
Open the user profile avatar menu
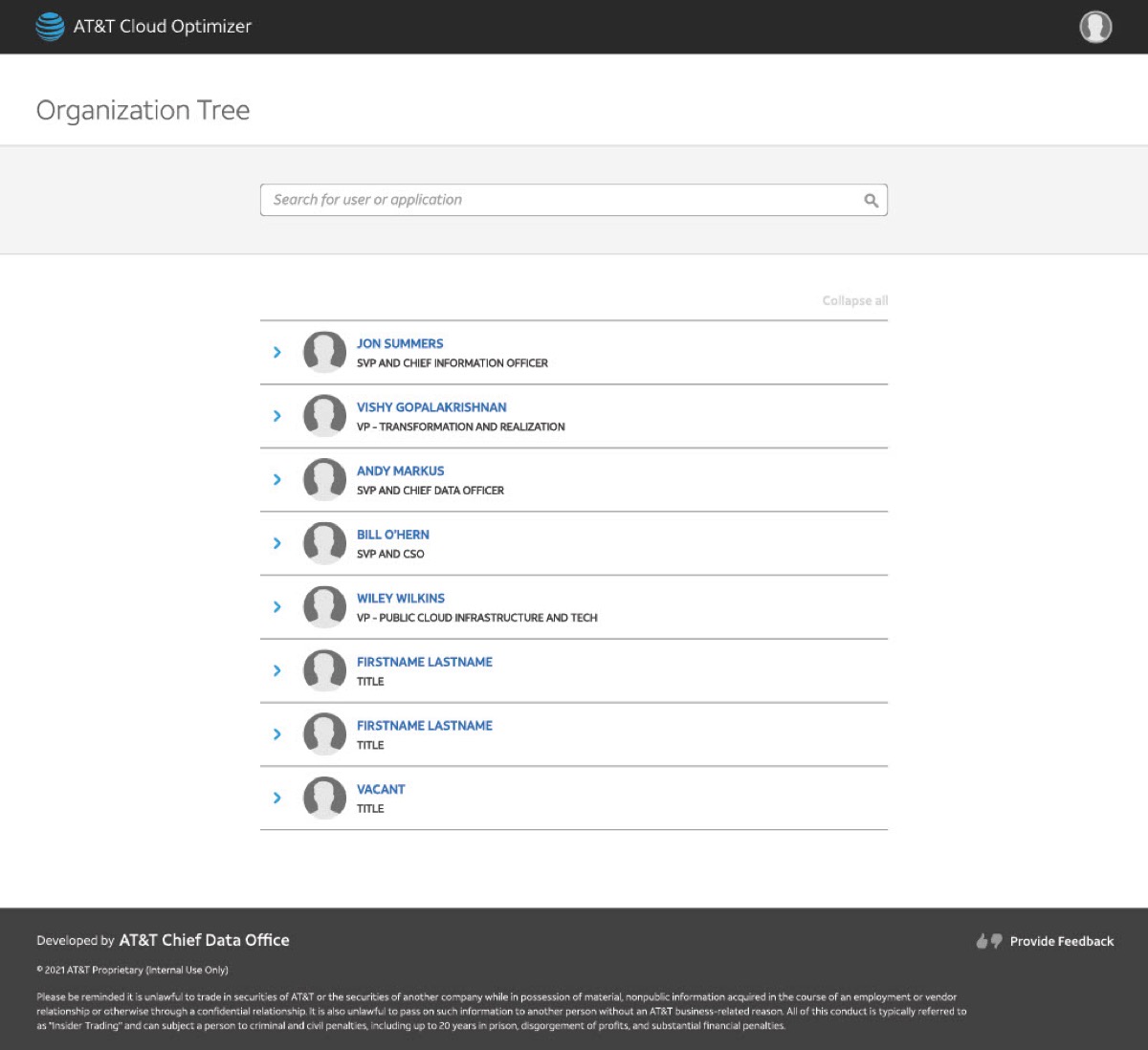pyautogui.click(x=1095, y=27)
